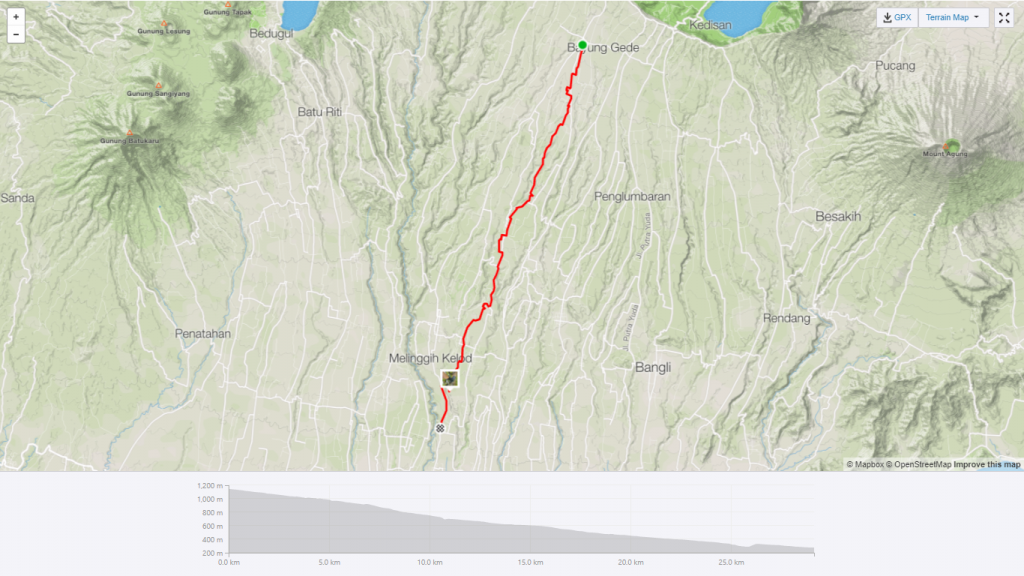Click the checkered finish marker
The width and height of the screenshot is (1024, 576).
[440, 428]
